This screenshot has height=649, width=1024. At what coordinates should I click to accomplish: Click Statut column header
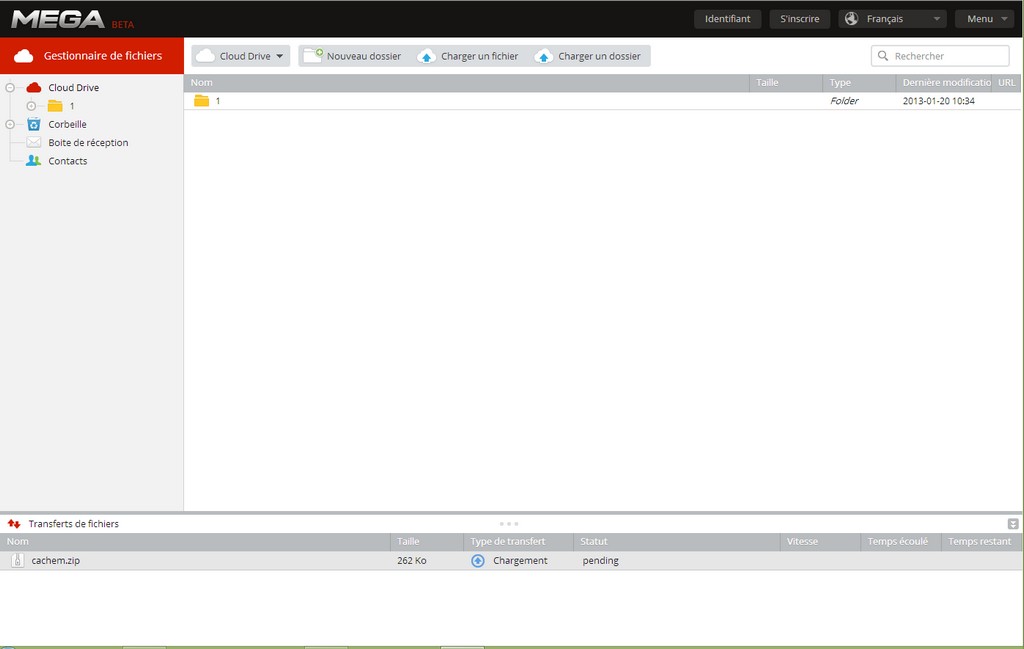click(677, 541)
